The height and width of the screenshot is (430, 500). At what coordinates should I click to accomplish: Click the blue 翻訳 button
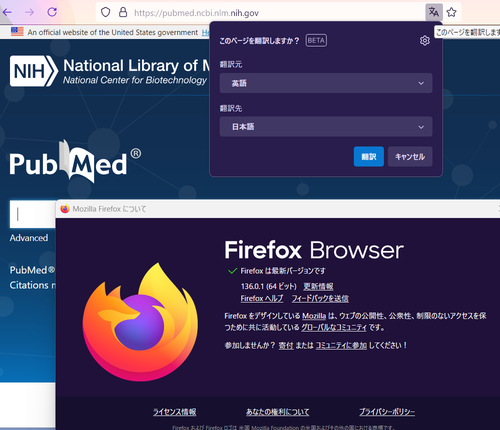(369, 156)
